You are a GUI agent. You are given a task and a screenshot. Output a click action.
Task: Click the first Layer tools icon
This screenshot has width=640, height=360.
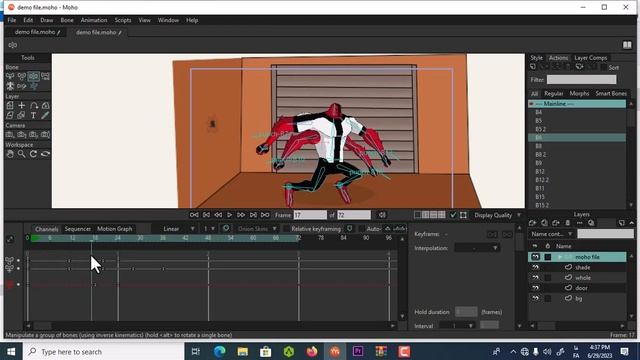pyautogui.click(x=10, y=106)
